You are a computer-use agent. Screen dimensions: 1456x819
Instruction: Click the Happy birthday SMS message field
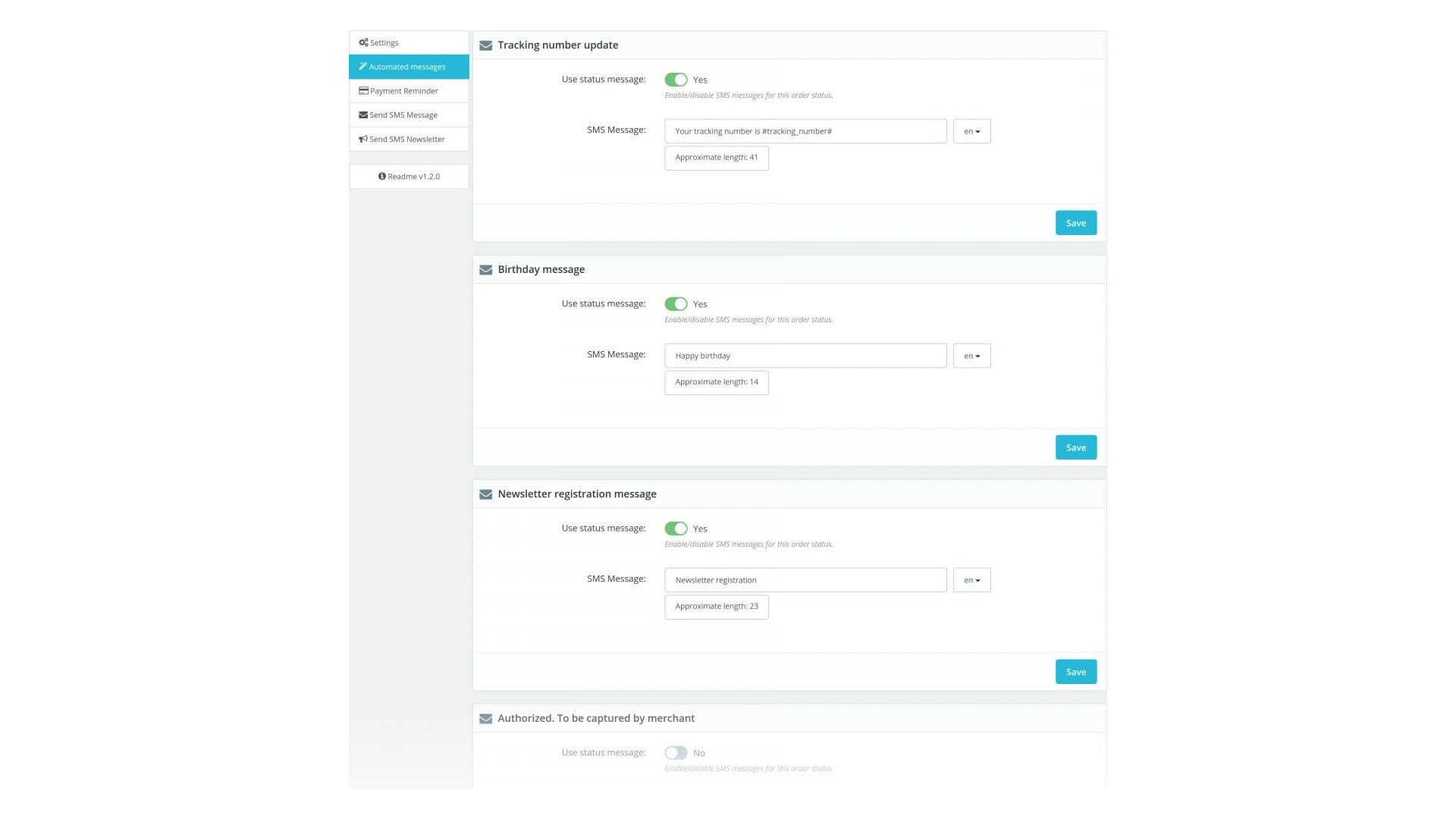click(805, 356)
